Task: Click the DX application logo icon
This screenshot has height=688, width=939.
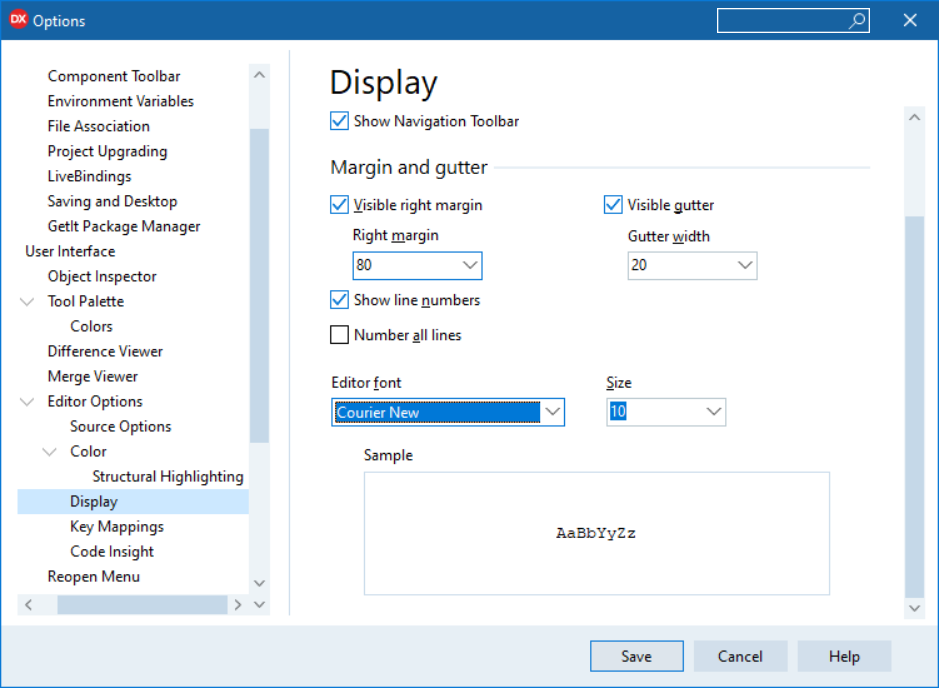Action: click(18, 20)
